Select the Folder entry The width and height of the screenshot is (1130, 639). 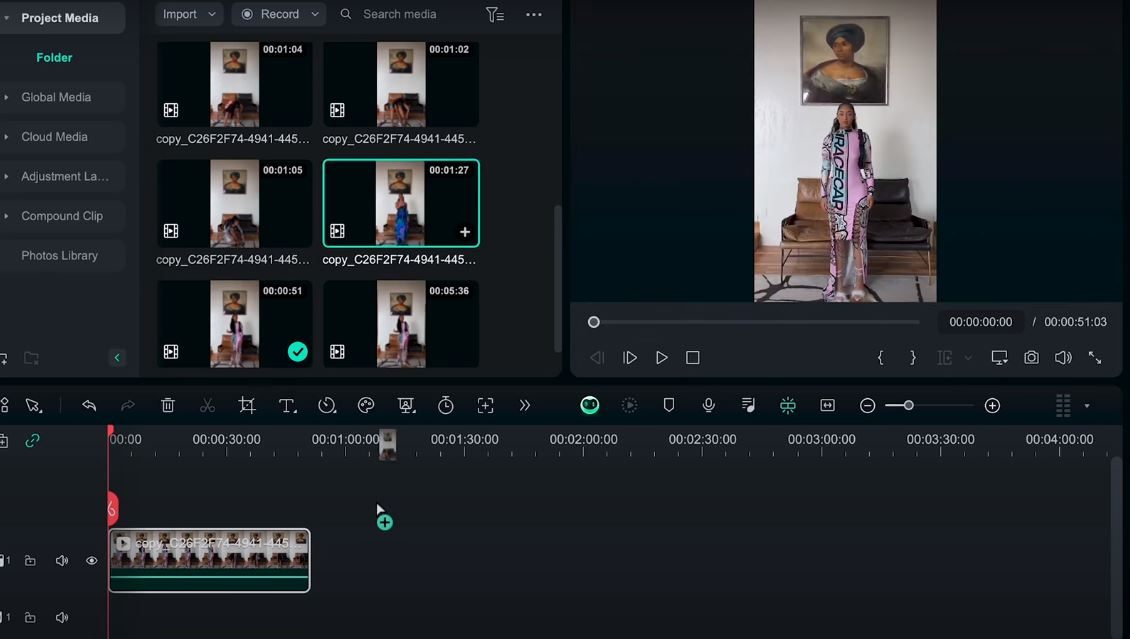pyautogui.click(x=54, y=58)
